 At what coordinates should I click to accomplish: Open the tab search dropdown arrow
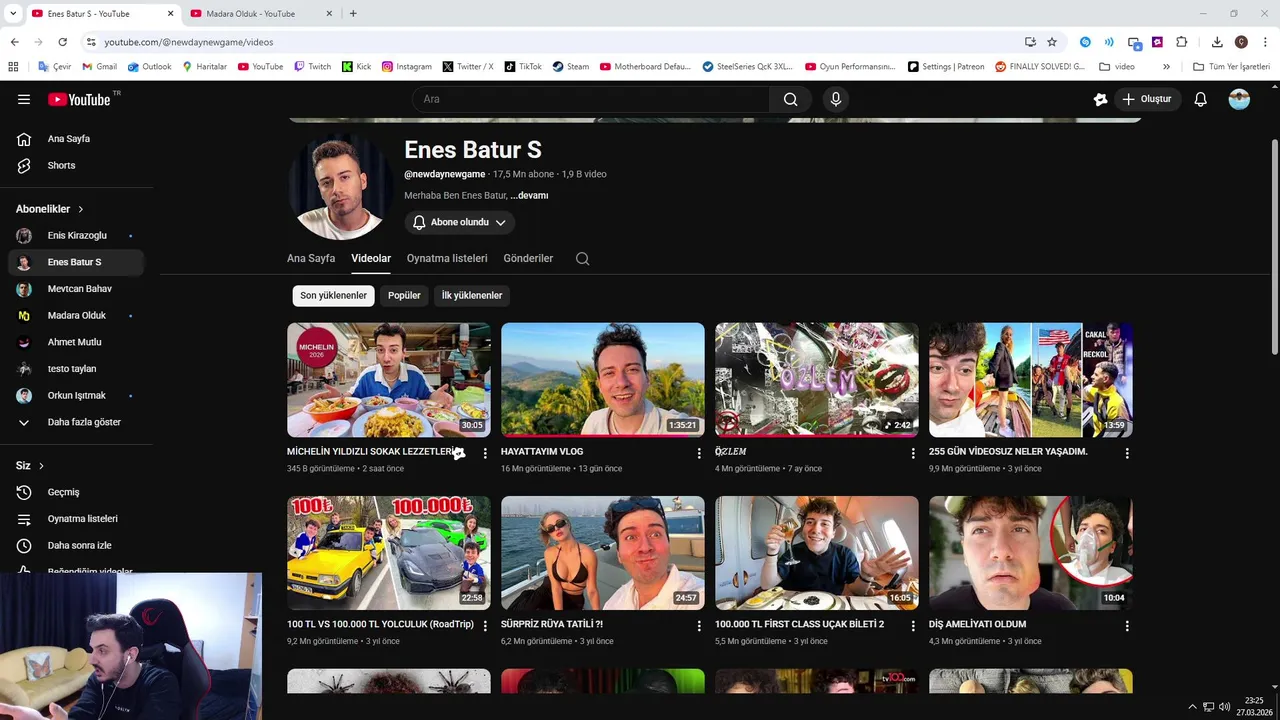pos(13,14)
